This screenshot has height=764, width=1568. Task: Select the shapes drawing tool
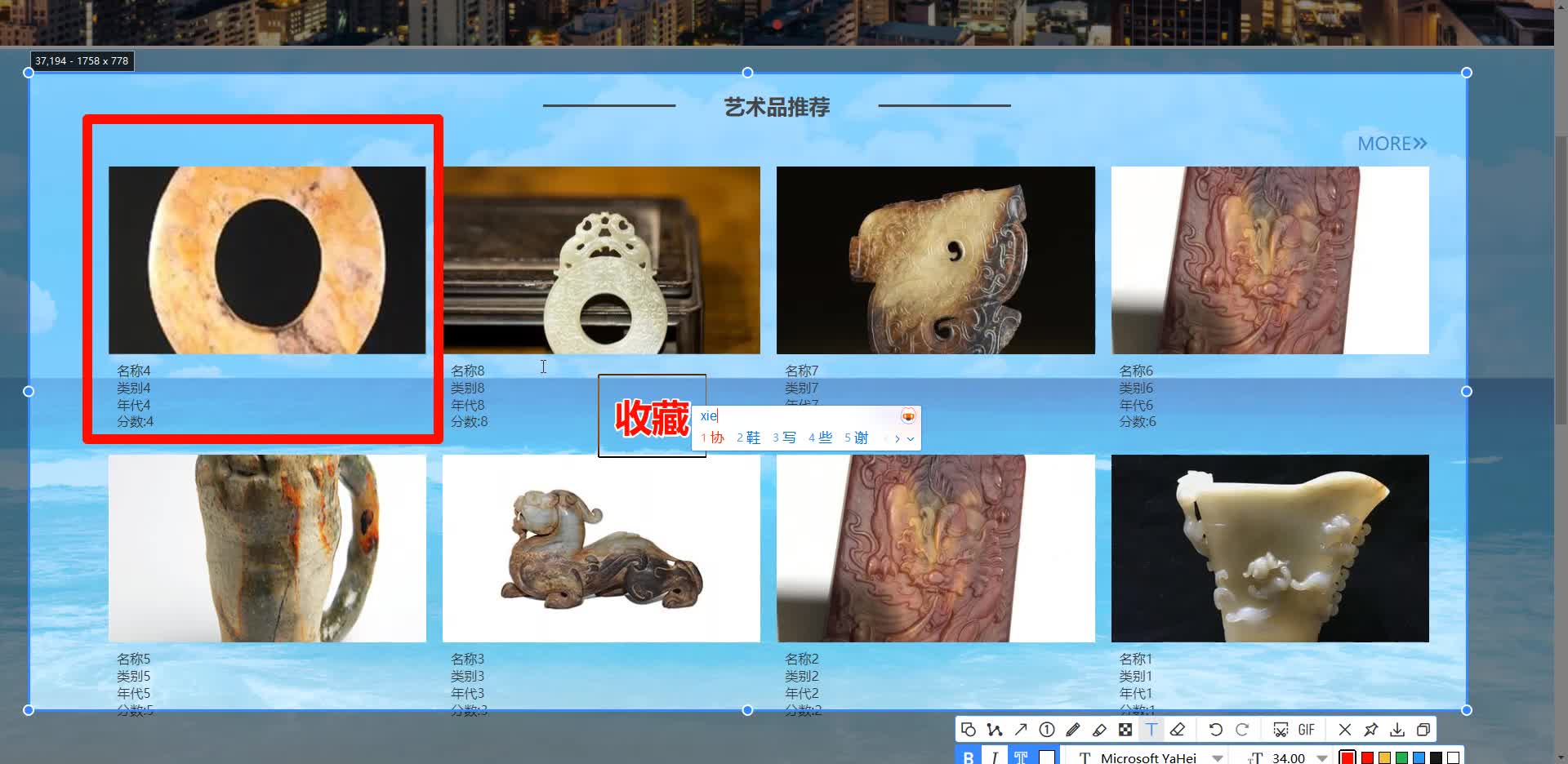point(969,730)
